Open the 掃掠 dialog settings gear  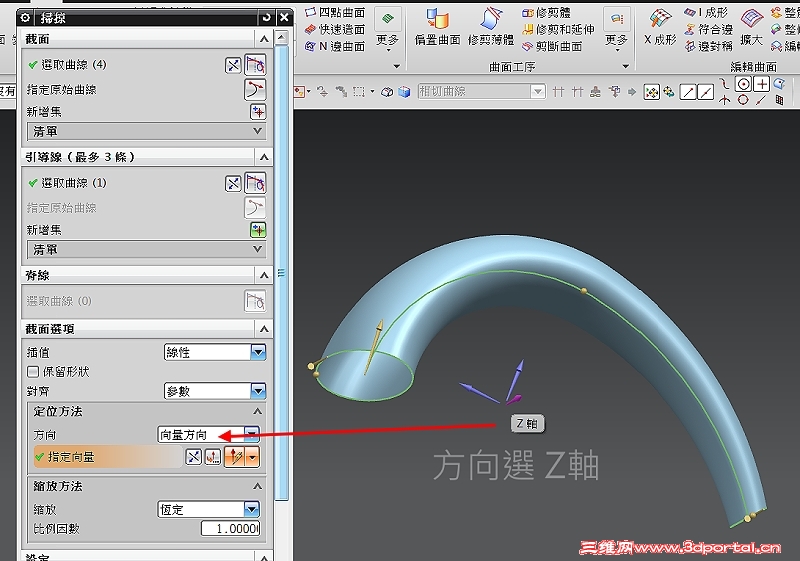[x=25, y=18]
